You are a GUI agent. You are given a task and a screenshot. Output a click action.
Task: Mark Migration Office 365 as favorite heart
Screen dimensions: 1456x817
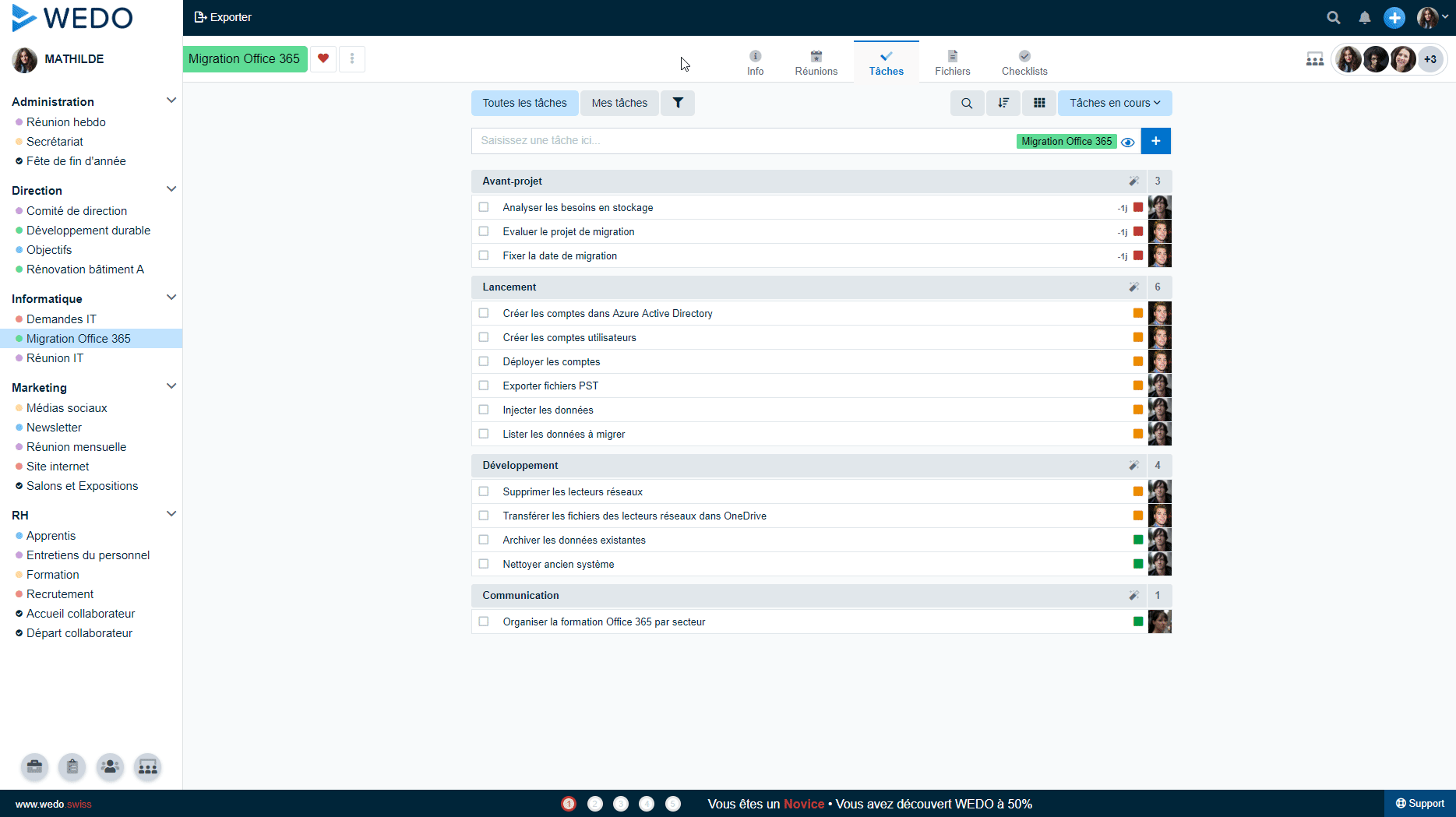(323, 58)
